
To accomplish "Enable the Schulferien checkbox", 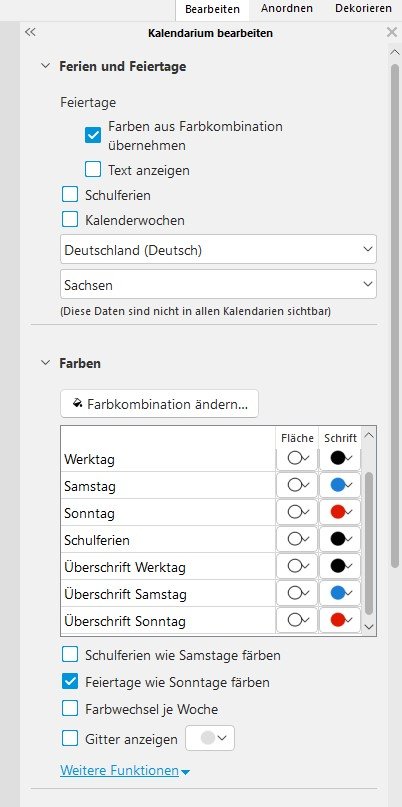I will [x=69, y=195].
